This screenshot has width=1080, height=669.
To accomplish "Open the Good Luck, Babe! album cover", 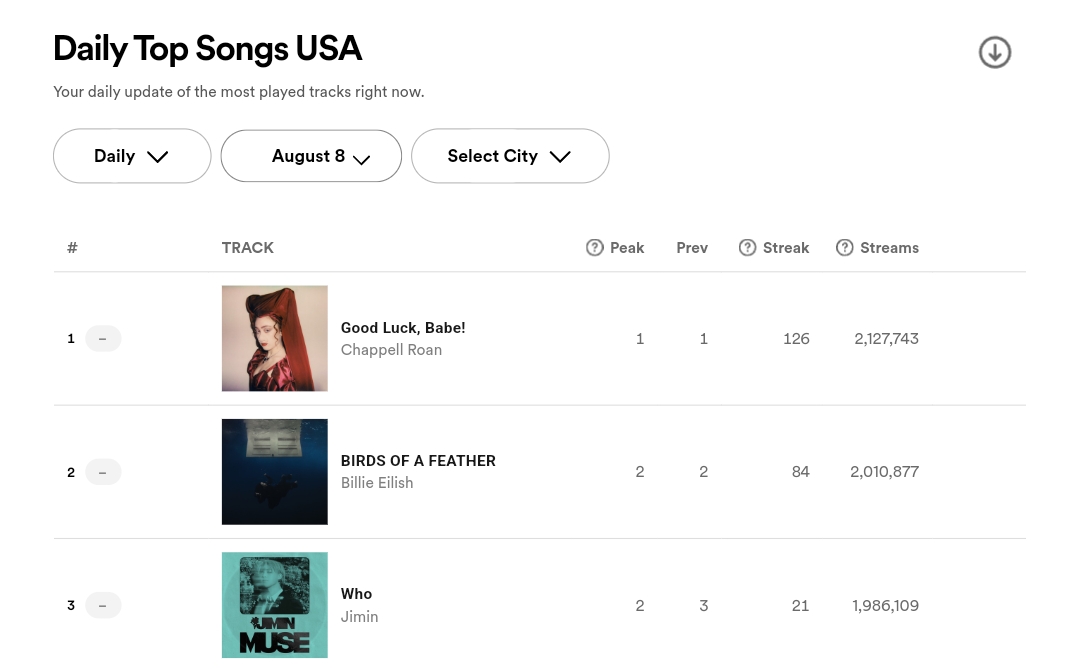I will tap(275, 338).
